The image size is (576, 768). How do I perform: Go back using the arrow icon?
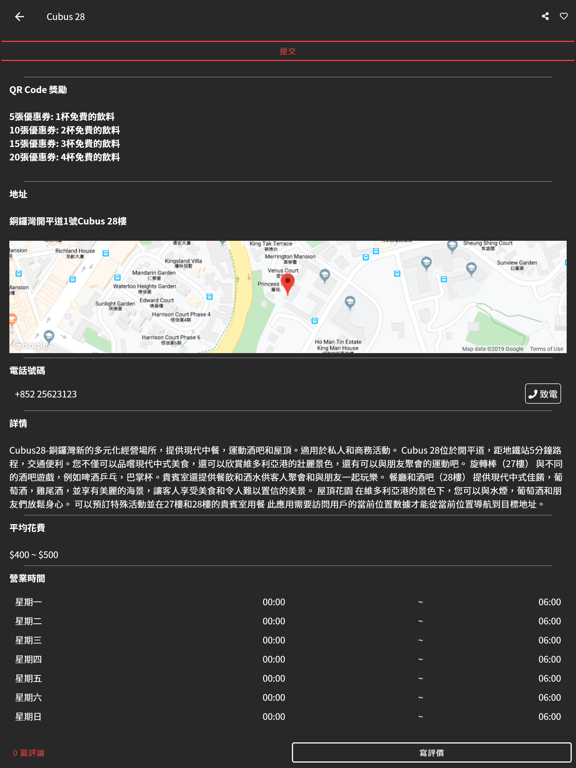20,17
